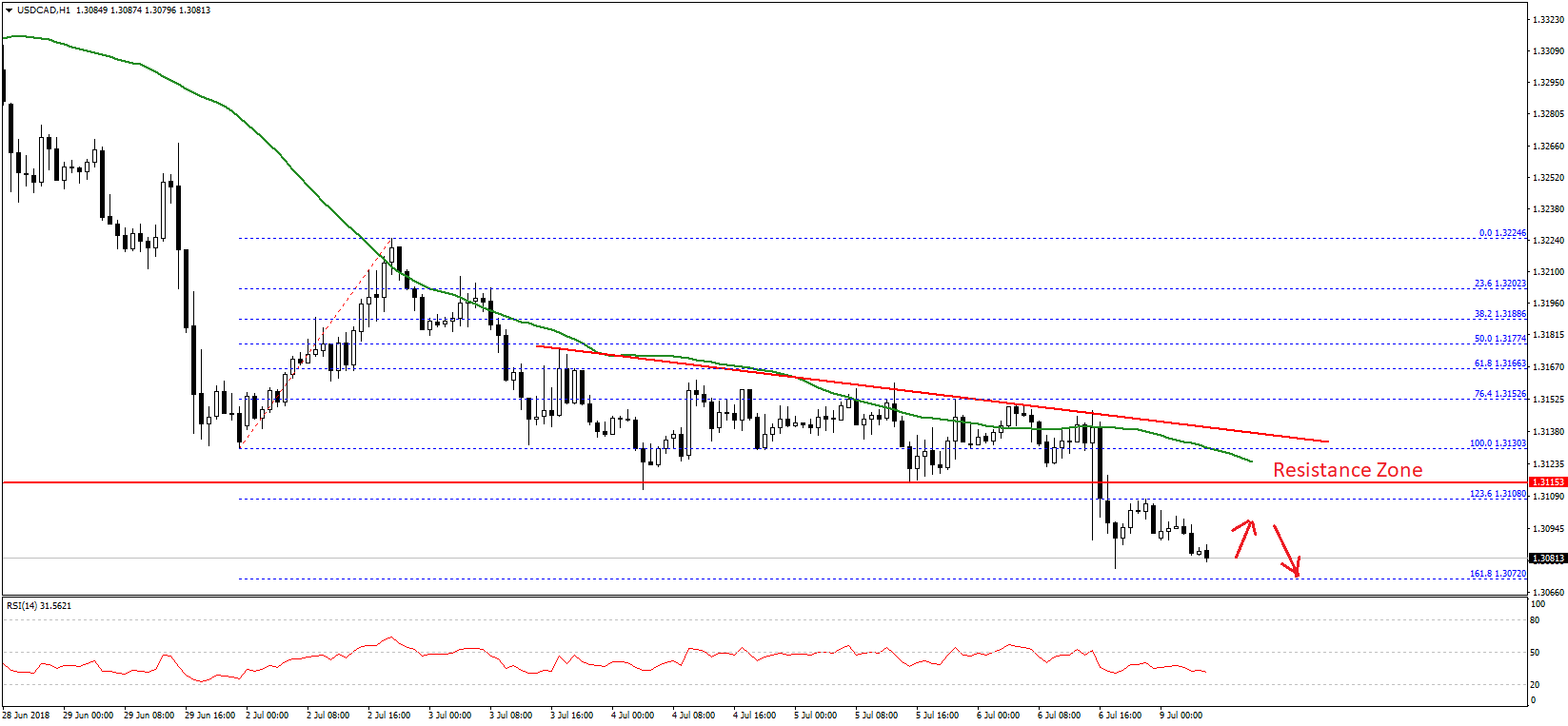Click the Resistance Zone text label
Viewport: 1568px width, 726px height.
tap(1347, 470)
